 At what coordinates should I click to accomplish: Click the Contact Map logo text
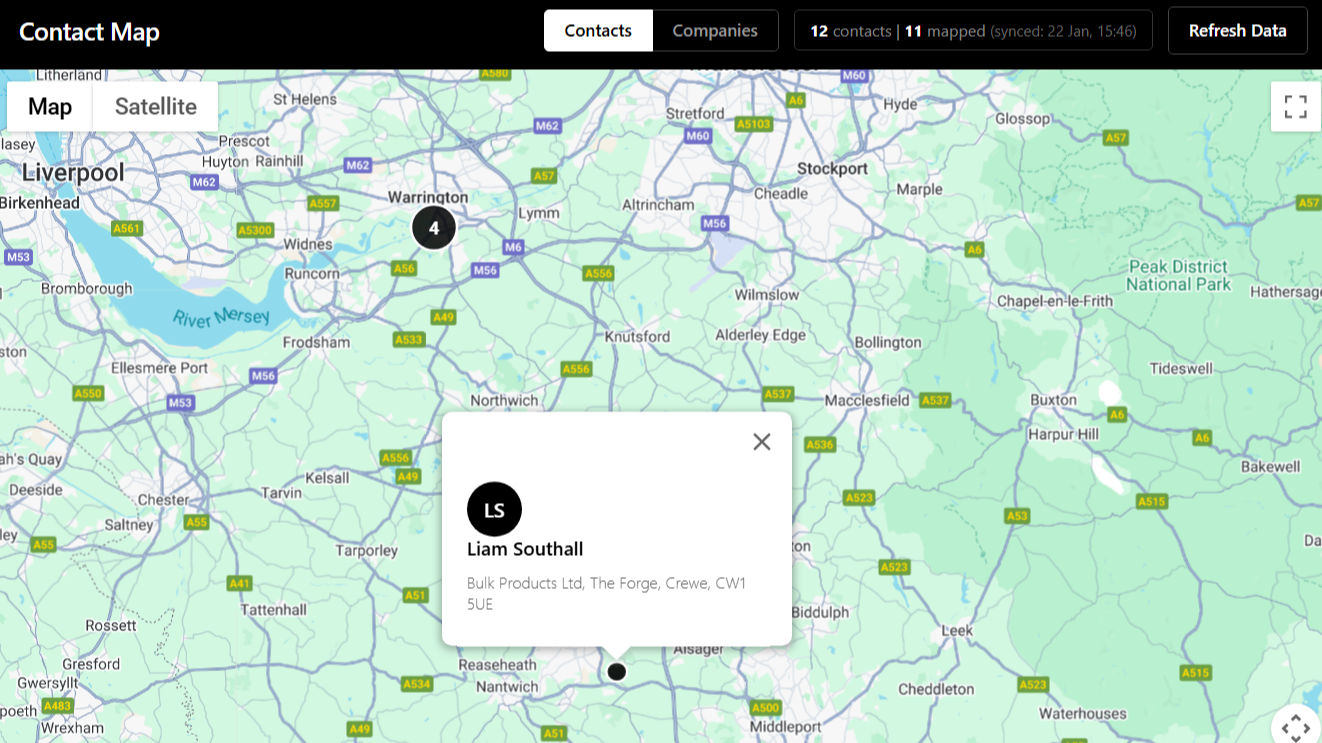click(x=89, y=31)
